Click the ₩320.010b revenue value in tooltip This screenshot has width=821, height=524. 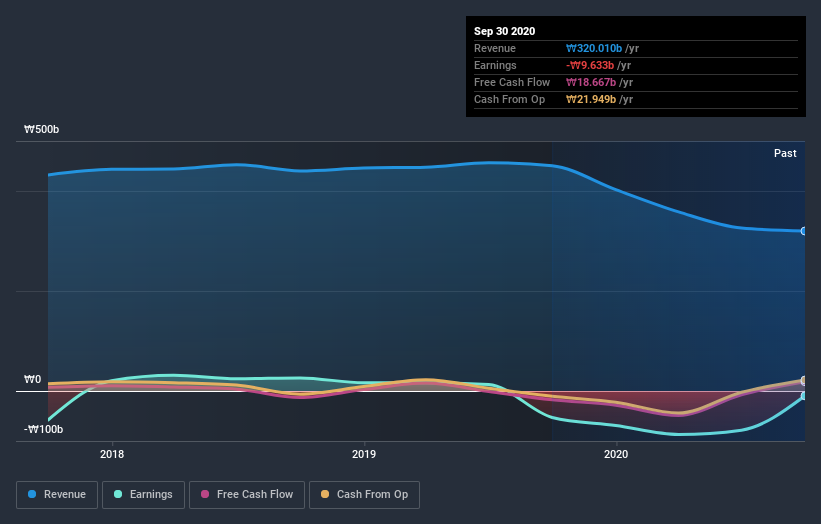(x=594, y=48)
